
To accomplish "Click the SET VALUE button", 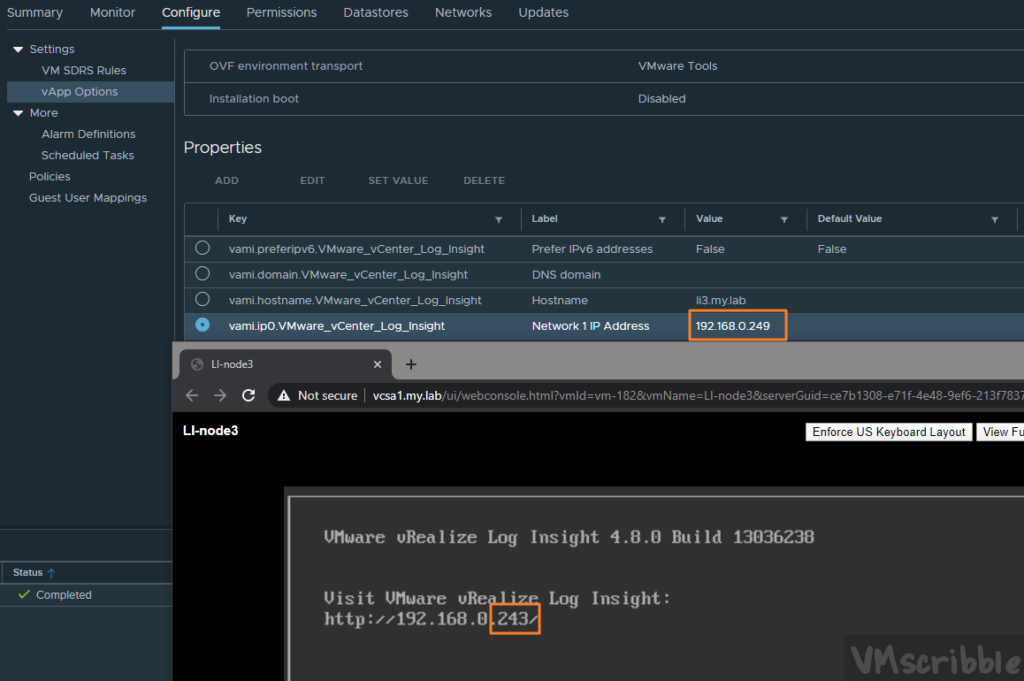I will click(398, 181).
